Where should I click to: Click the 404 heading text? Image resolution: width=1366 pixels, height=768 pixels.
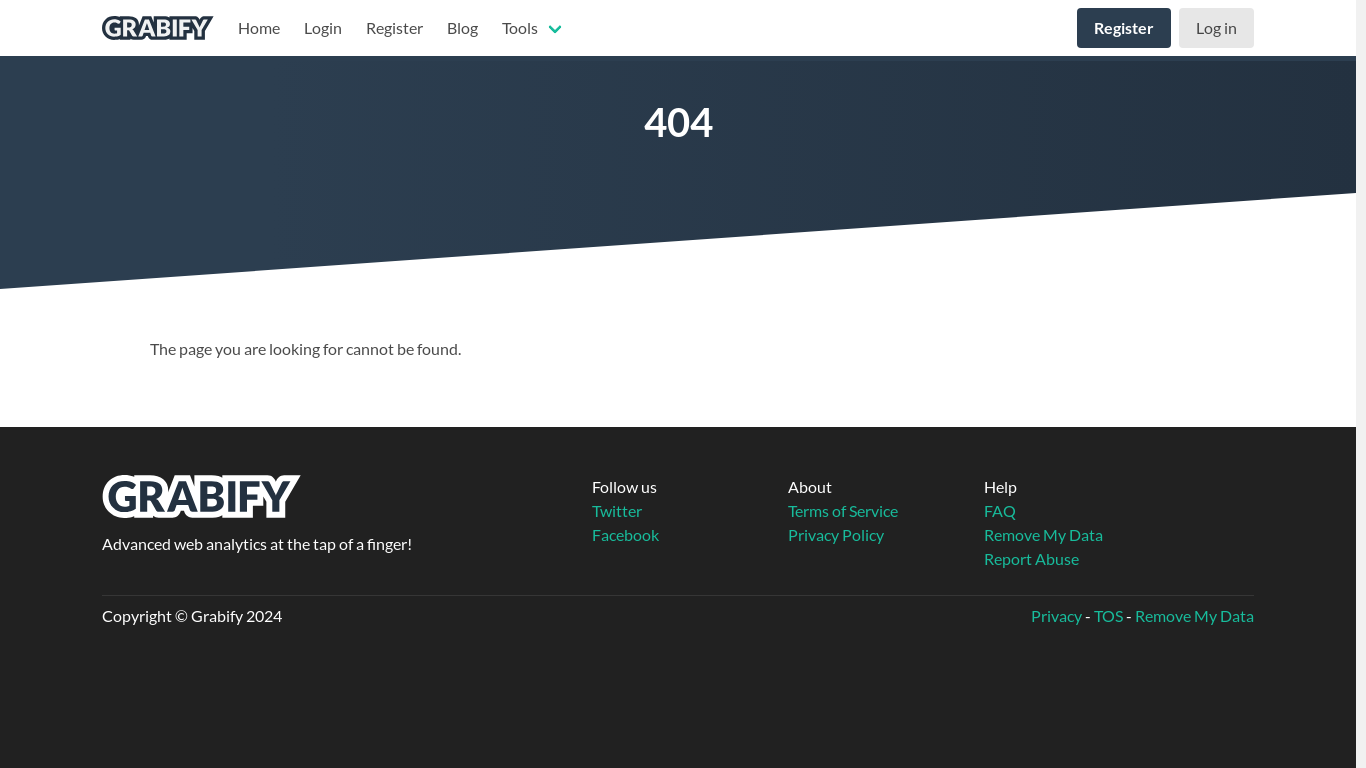click(x=678, y=123)
